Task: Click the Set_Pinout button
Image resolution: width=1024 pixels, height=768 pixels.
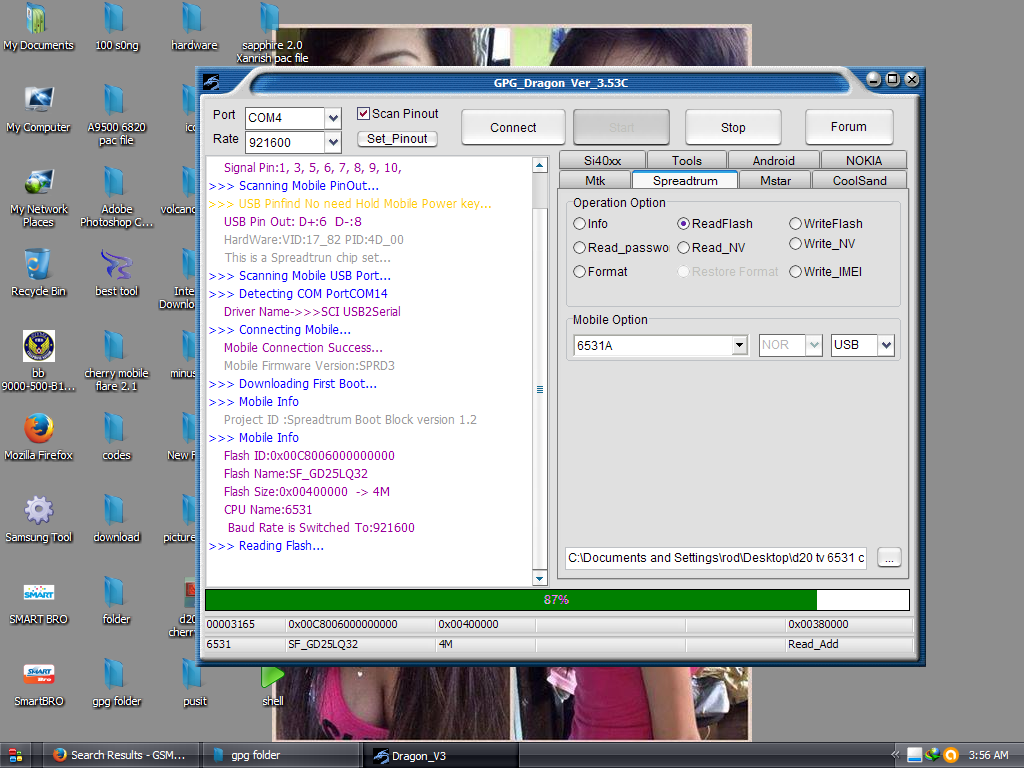Action: point(397,139)
